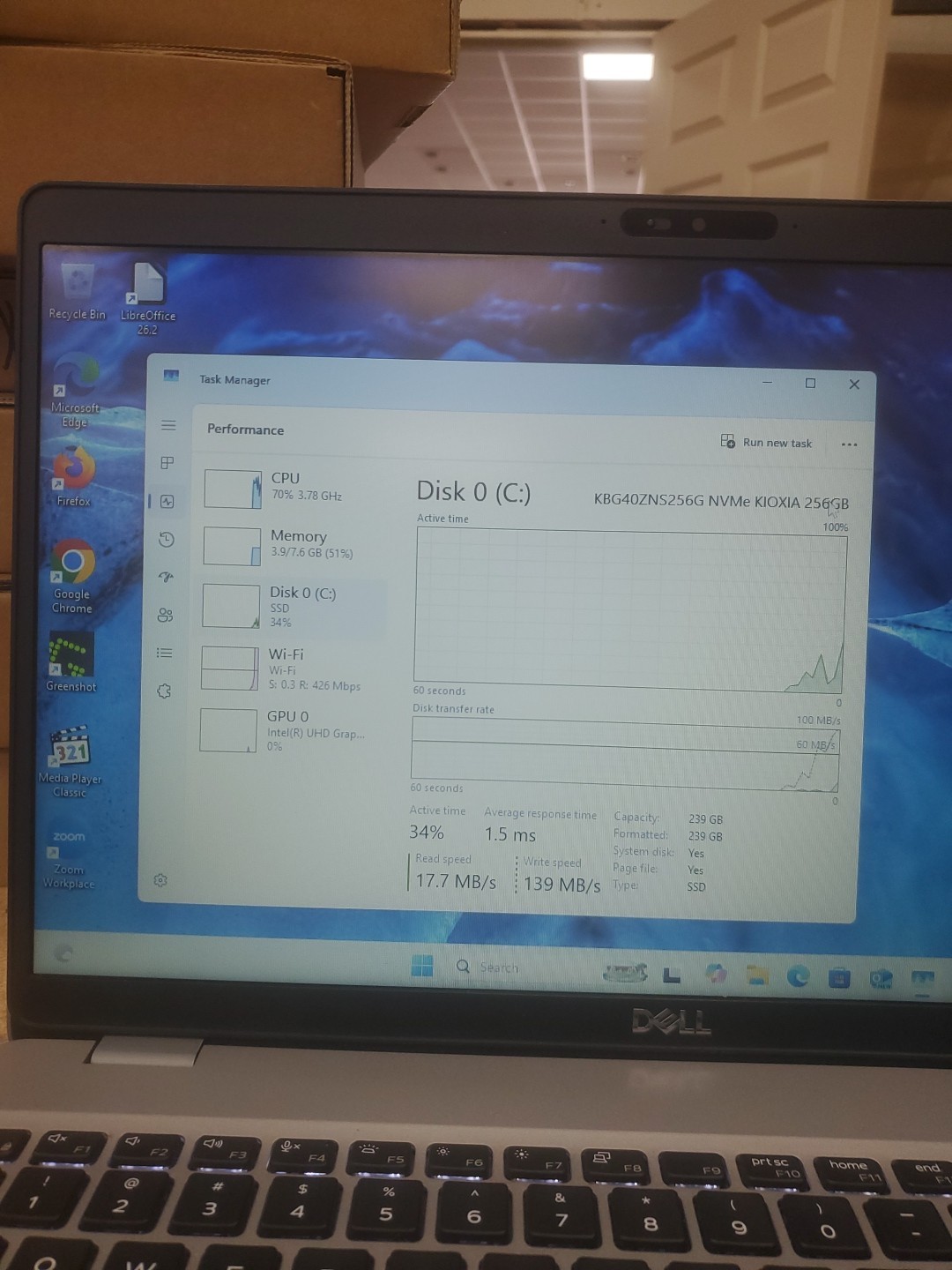Open Zoom Workplace desktop shortcut

pos(69,858)
